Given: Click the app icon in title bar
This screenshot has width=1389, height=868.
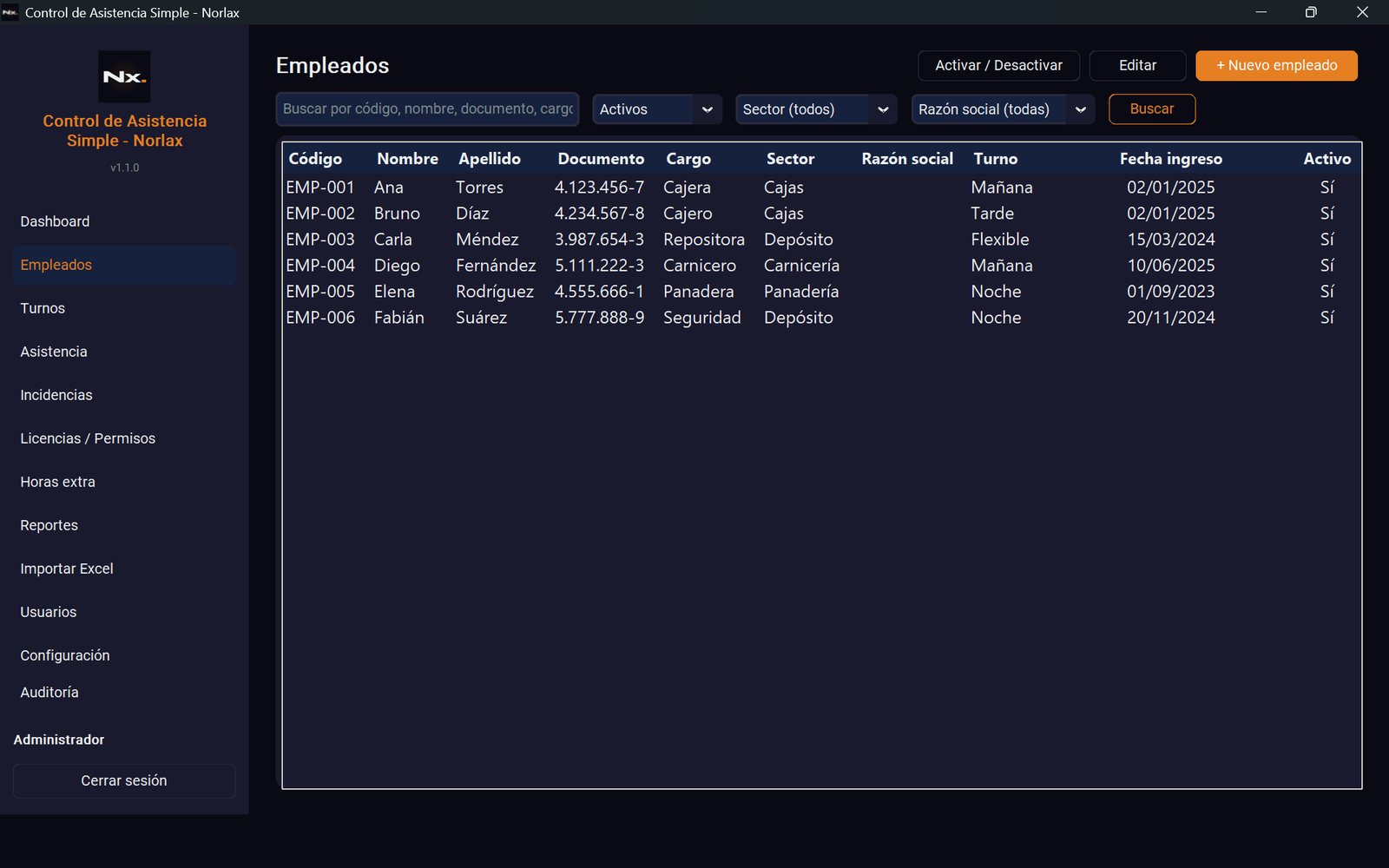Looking at the screenshot, I should coord(10,12).
